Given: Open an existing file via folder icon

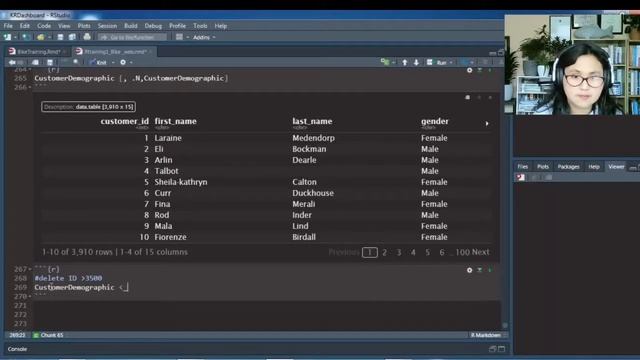Looking at the screenshot, I should tap(40, 37).
